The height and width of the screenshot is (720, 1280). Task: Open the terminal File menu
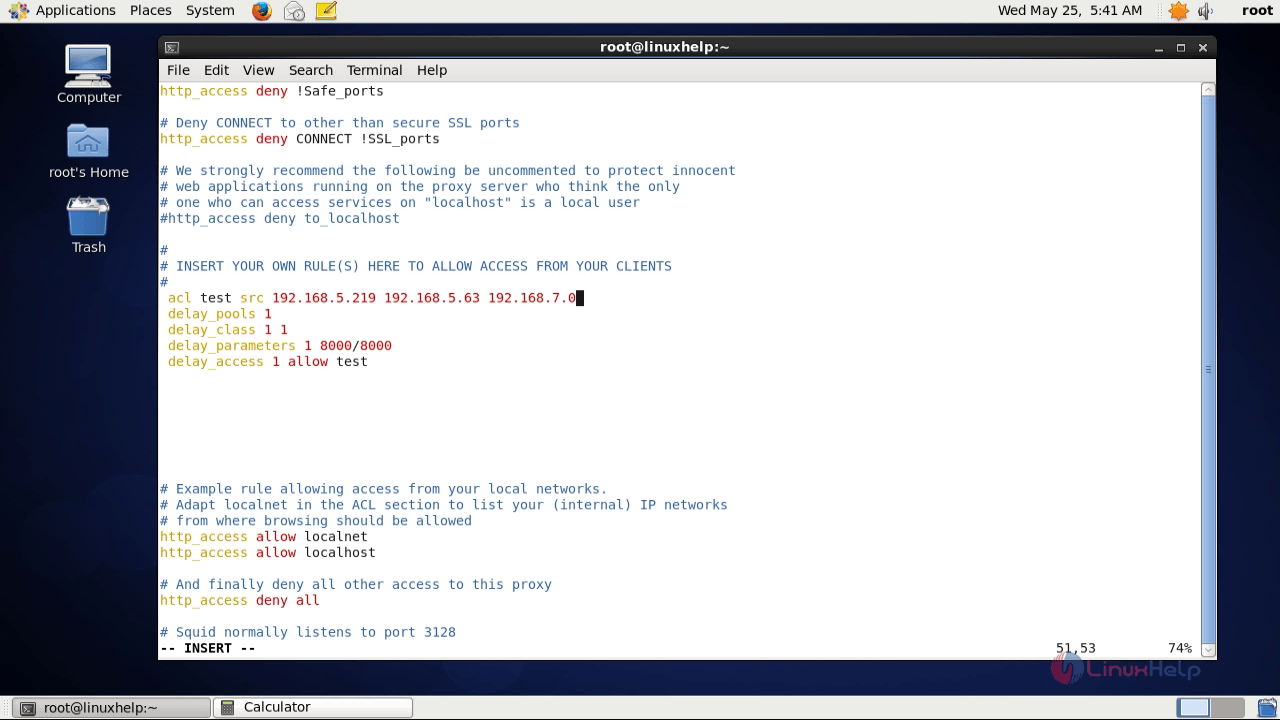pyautogui.click(x=178, y=70)
